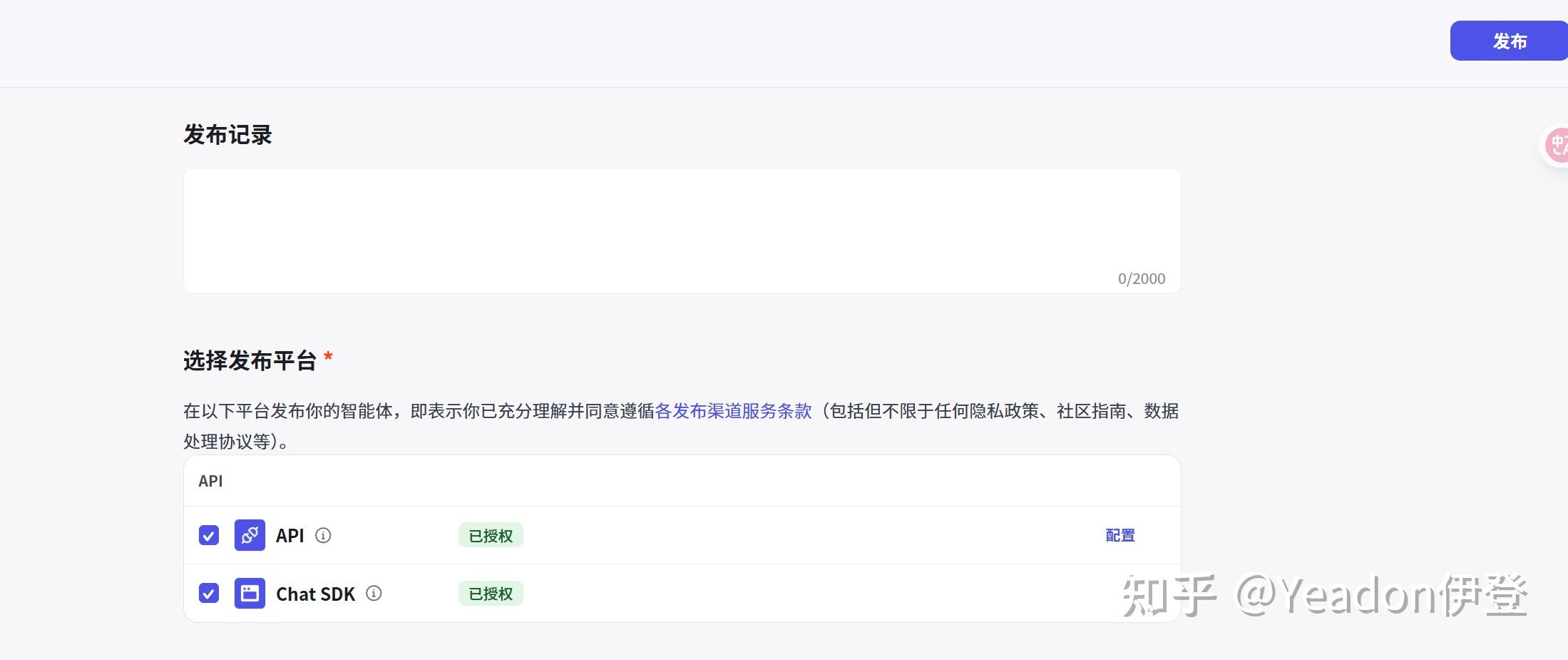
Task: Uncheck the Chat SDK checkbox
Action: 209,593
